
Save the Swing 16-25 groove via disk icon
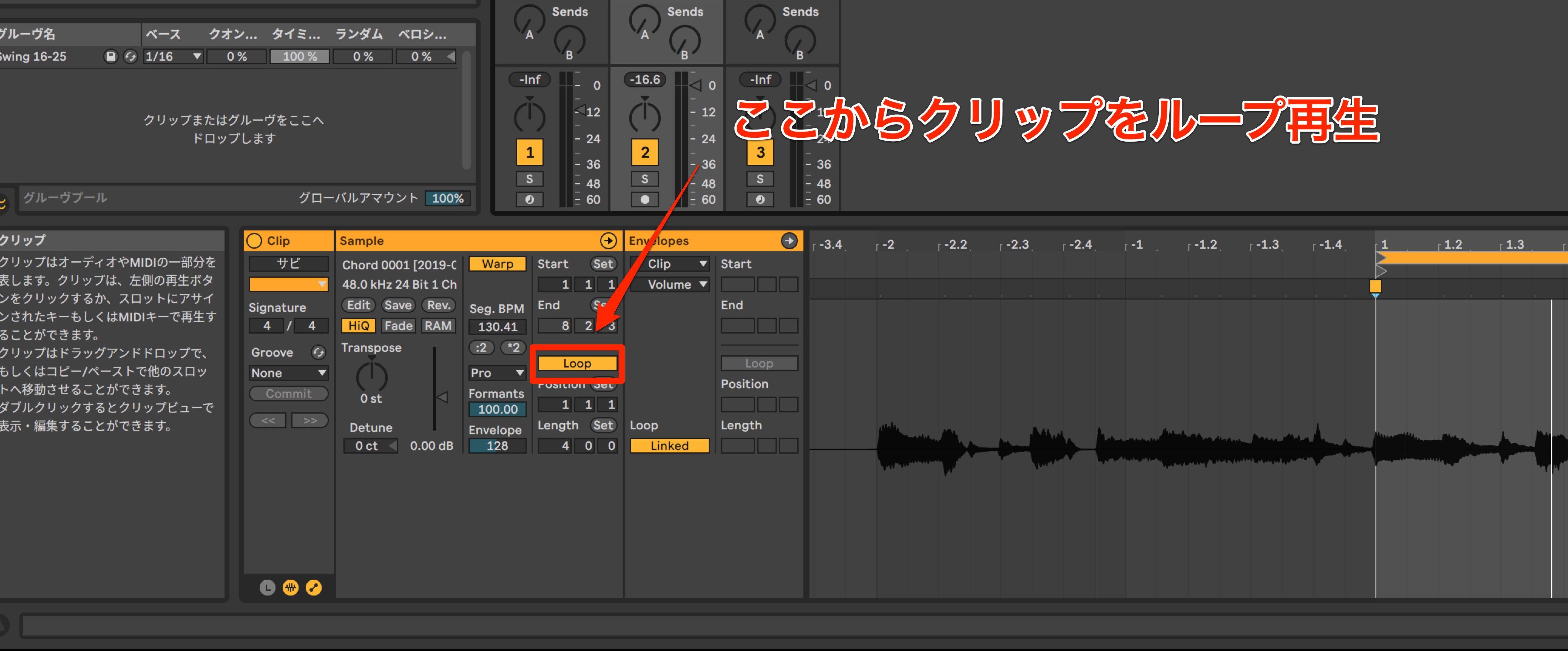pyautogui.click(x=111, y=57)
